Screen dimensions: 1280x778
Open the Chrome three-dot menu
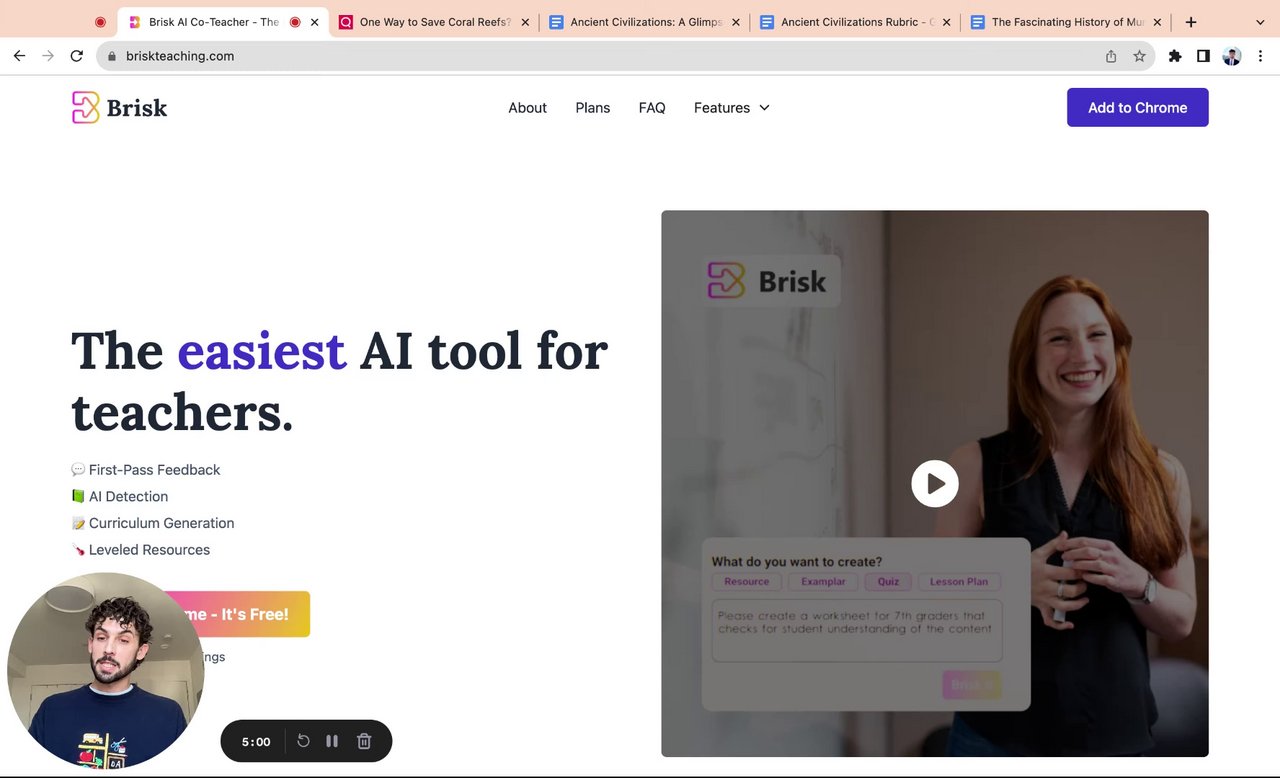tap(1260, 56)
